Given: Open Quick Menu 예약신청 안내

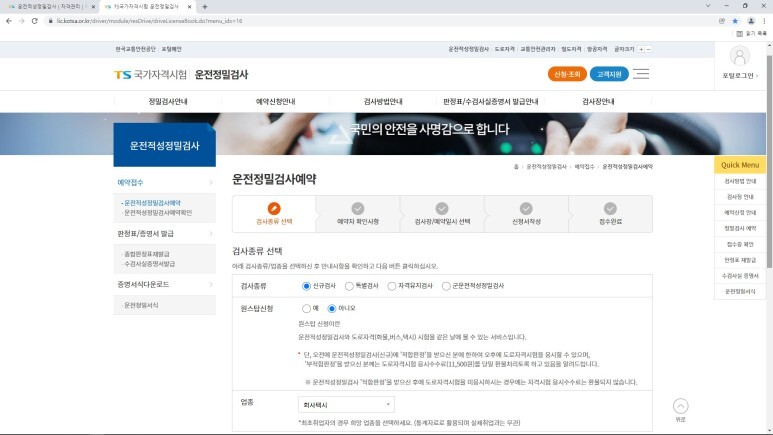Looking at the screenshot, I should 740,213.
